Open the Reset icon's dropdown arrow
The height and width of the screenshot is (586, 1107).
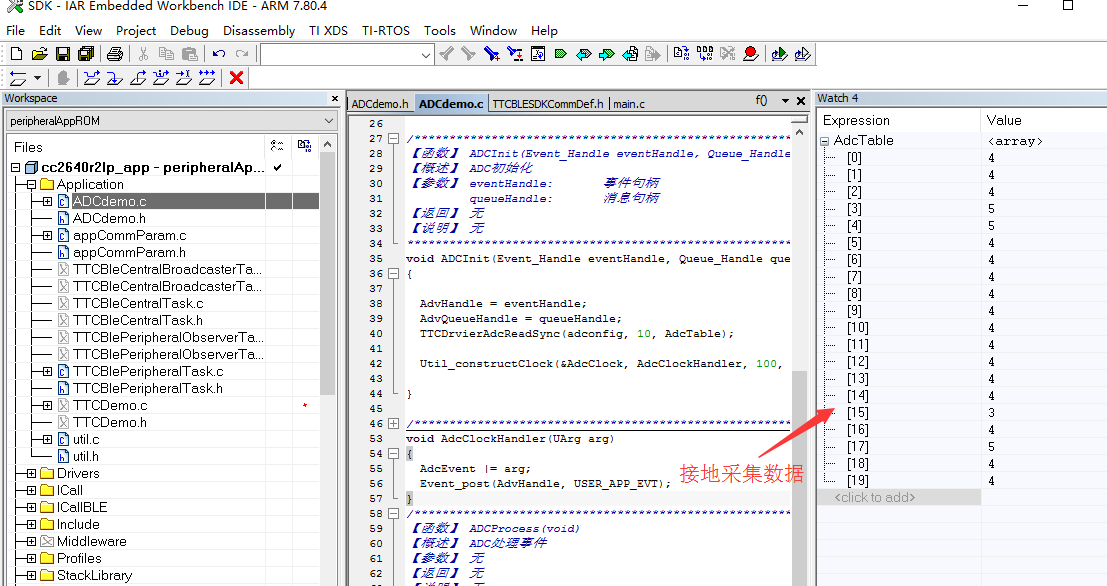37,78
